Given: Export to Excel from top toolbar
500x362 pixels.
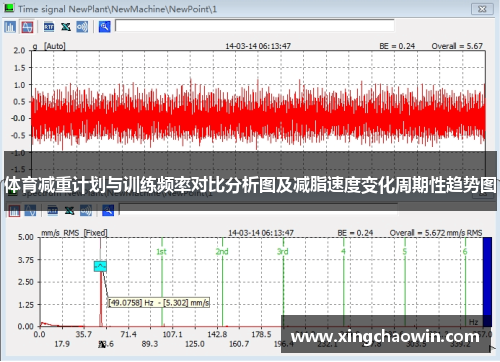Looking at the screenshot, I should click(x=66, y=27).
